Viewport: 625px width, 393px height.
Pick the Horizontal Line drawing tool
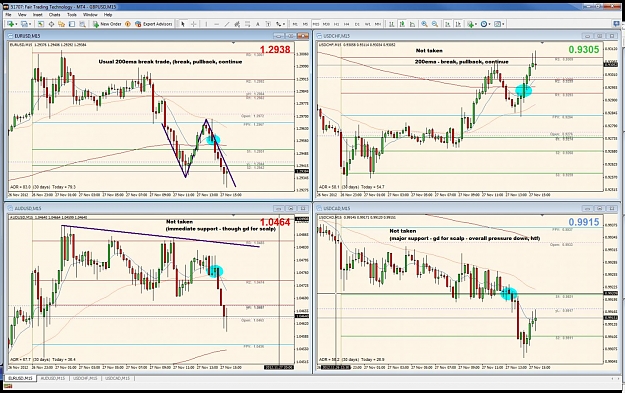click(x=216, y=24)
